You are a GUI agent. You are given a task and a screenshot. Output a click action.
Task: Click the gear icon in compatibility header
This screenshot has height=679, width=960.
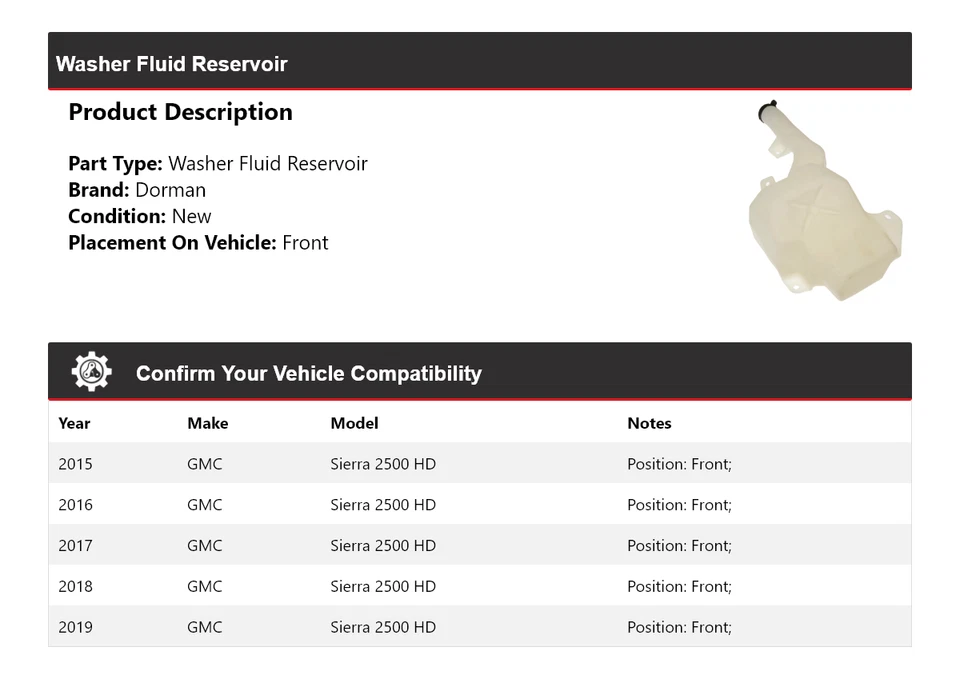(91, 372)
